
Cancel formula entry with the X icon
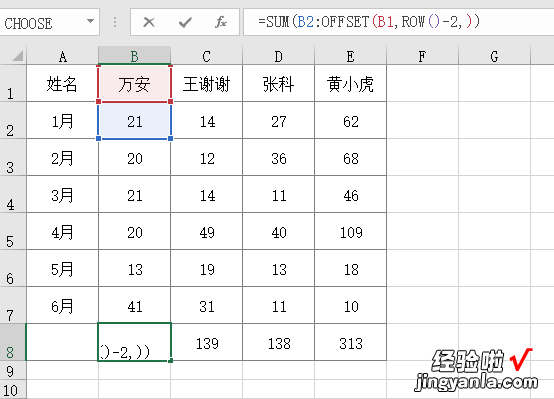point(149,22)
